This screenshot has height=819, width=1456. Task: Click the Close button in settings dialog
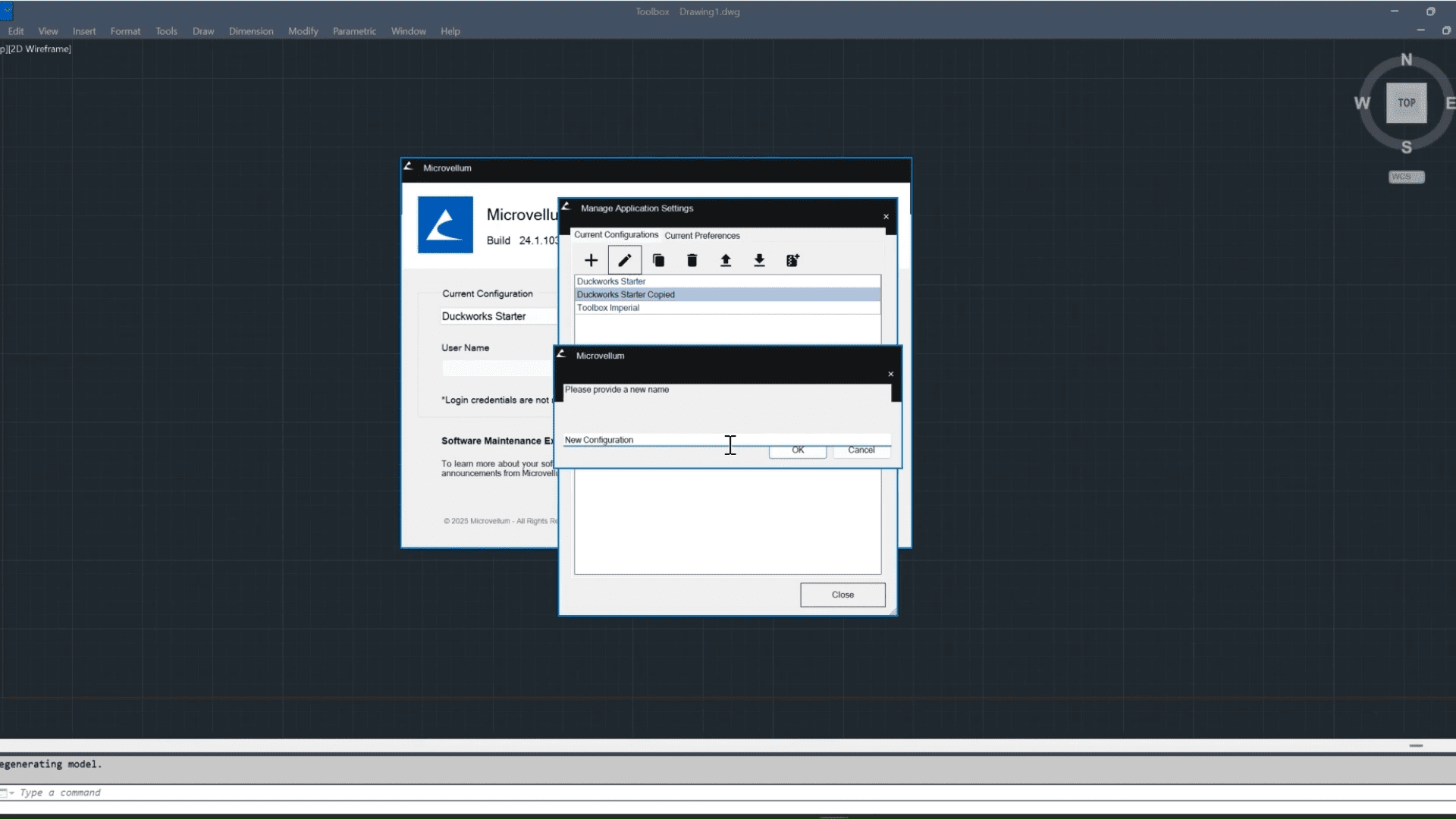click(843, 595)
